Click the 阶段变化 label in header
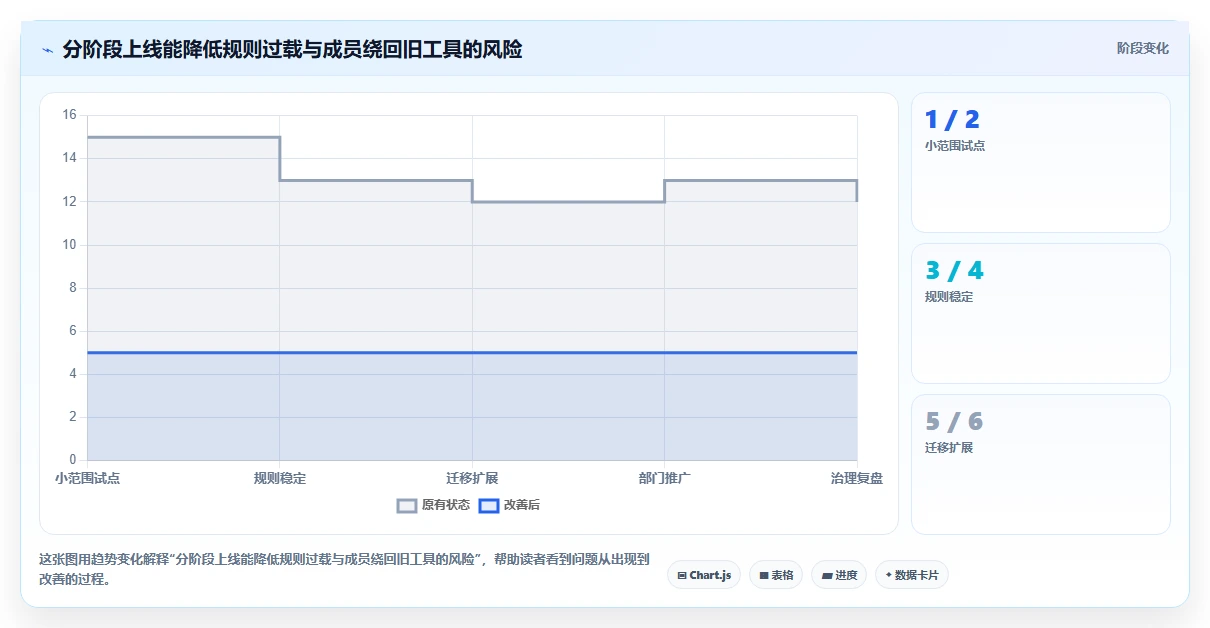This screenshot has width=1210, height=628. 1142,48
